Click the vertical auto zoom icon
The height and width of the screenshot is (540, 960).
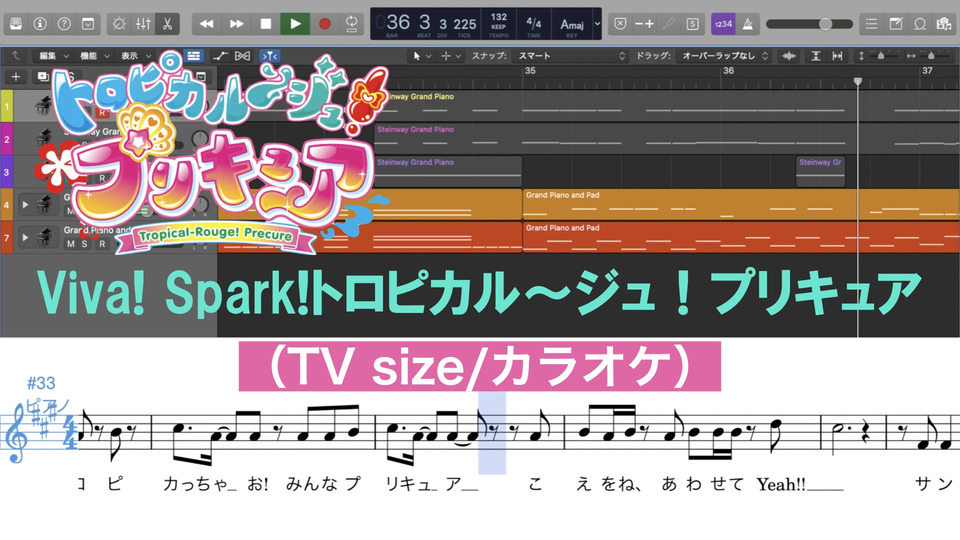coord(816,56)
